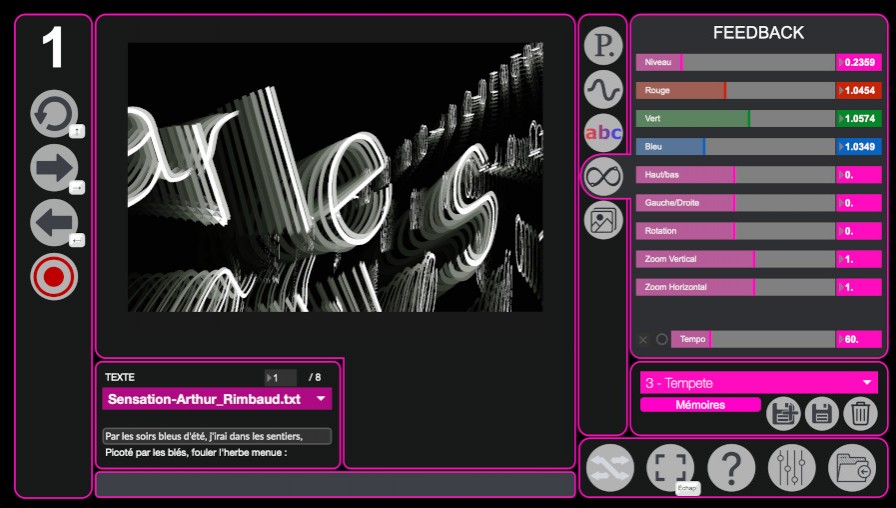This screenshot has height=508, width=896.
Task: Click the Zoom Horizontal value 1. field
Action: tap(859, 287)
